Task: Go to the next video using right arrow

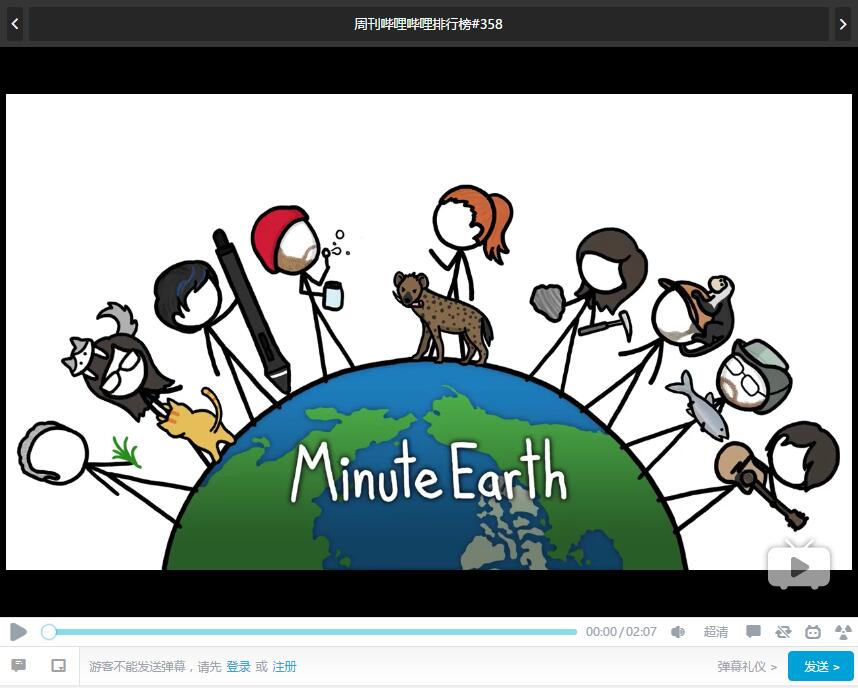Action: (x=843, y=24)
